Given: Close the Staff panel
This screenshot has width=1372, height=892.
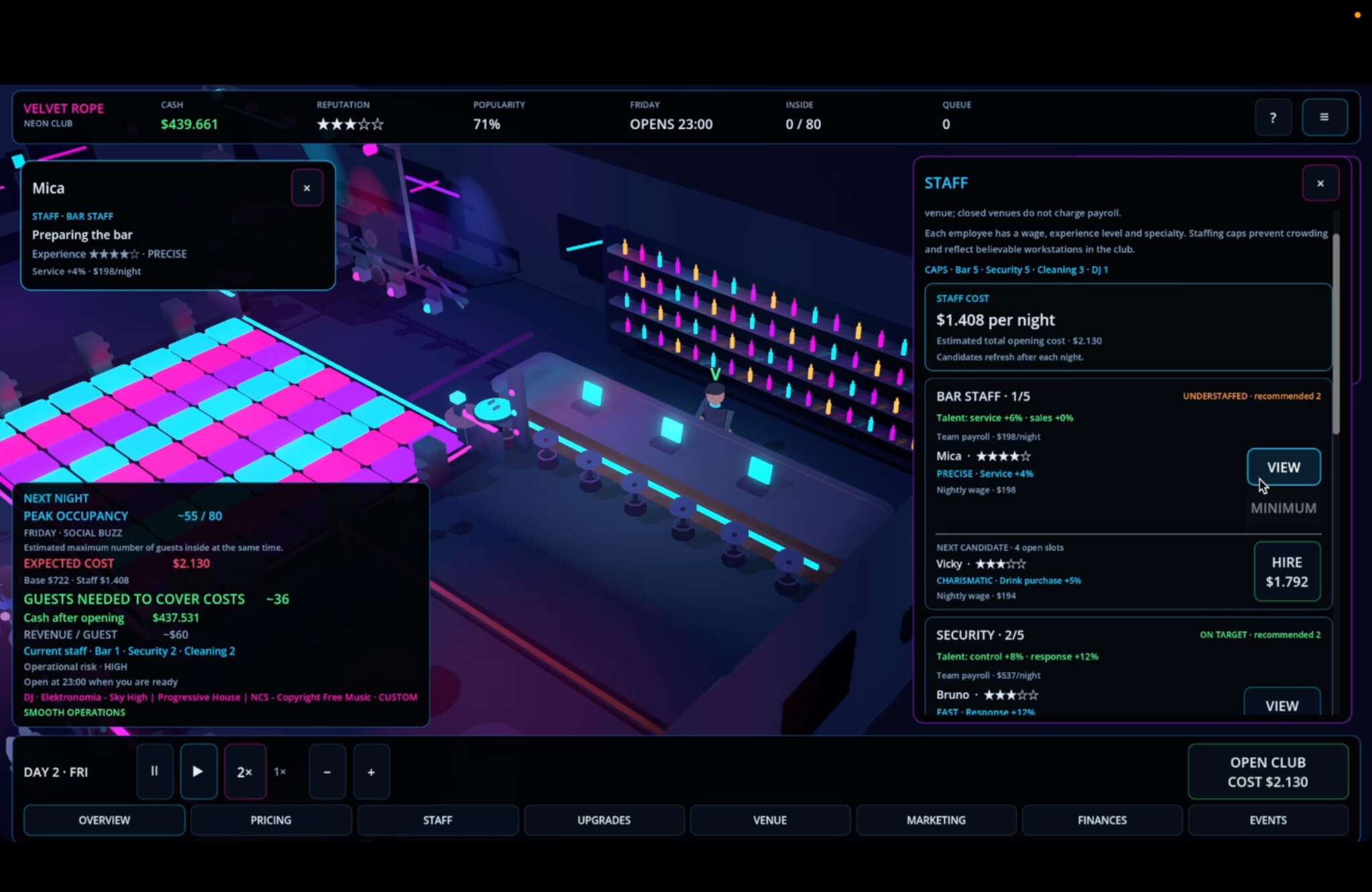Looking at the screenshot, I should pyautogui.click(x=1320, y=183).
